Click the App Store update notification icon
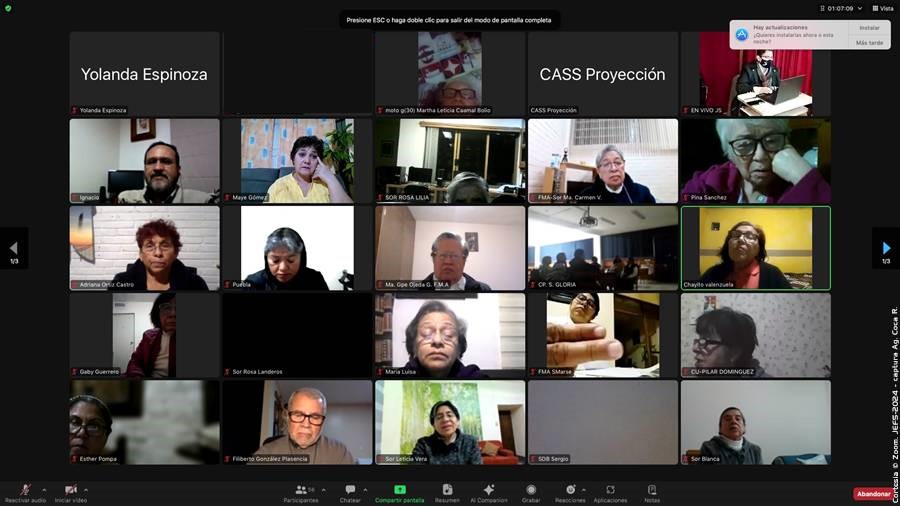This screenshot has width=900, height=506. pyautogui.click(x=742, y=34)
